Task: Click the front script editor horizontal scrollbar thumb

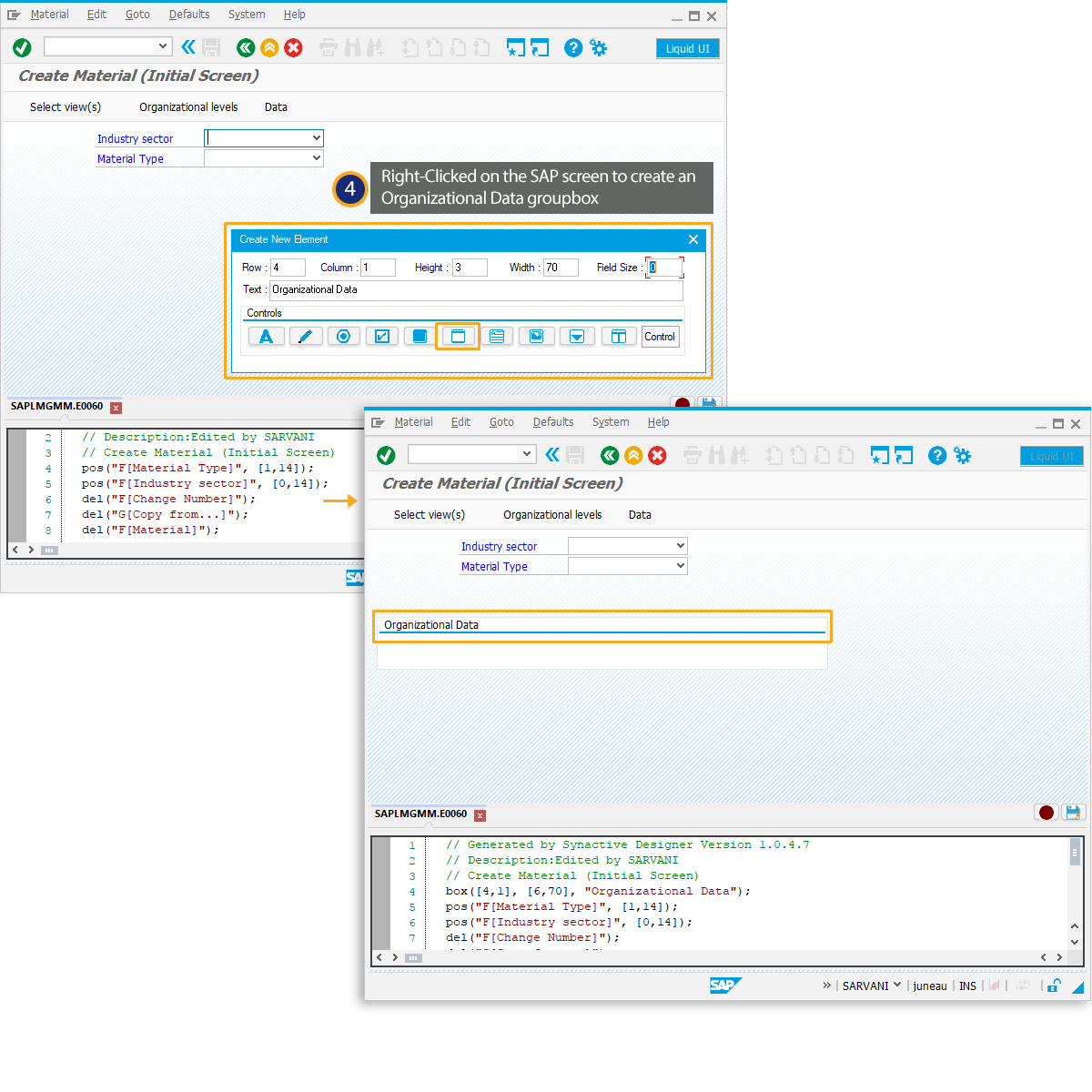Action: coord(413,957)
